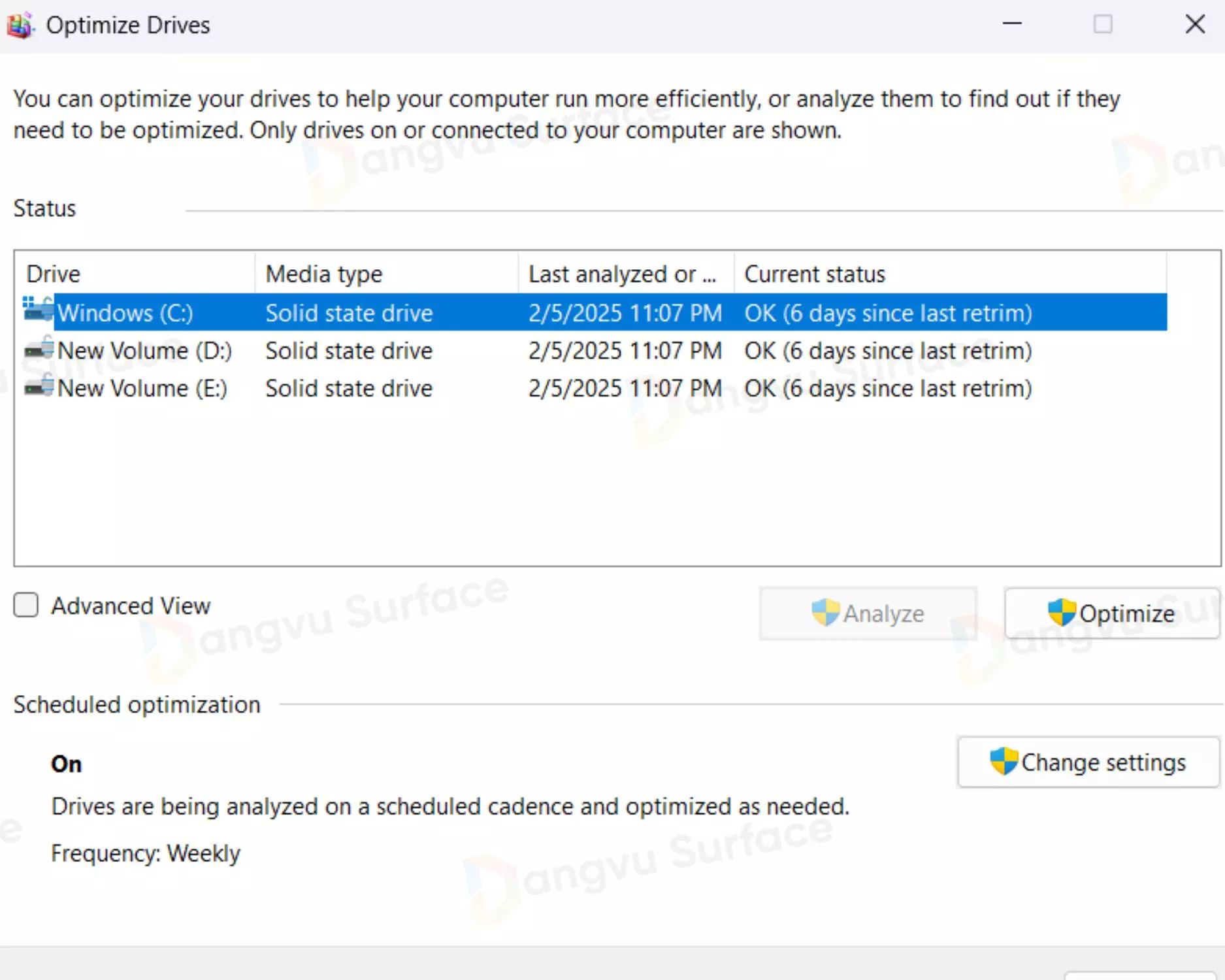
Task: Click the 2/5/2025 11:07 PM cell of New Volume (E:)
Action: pyautogui.click(x=625, y=389)
